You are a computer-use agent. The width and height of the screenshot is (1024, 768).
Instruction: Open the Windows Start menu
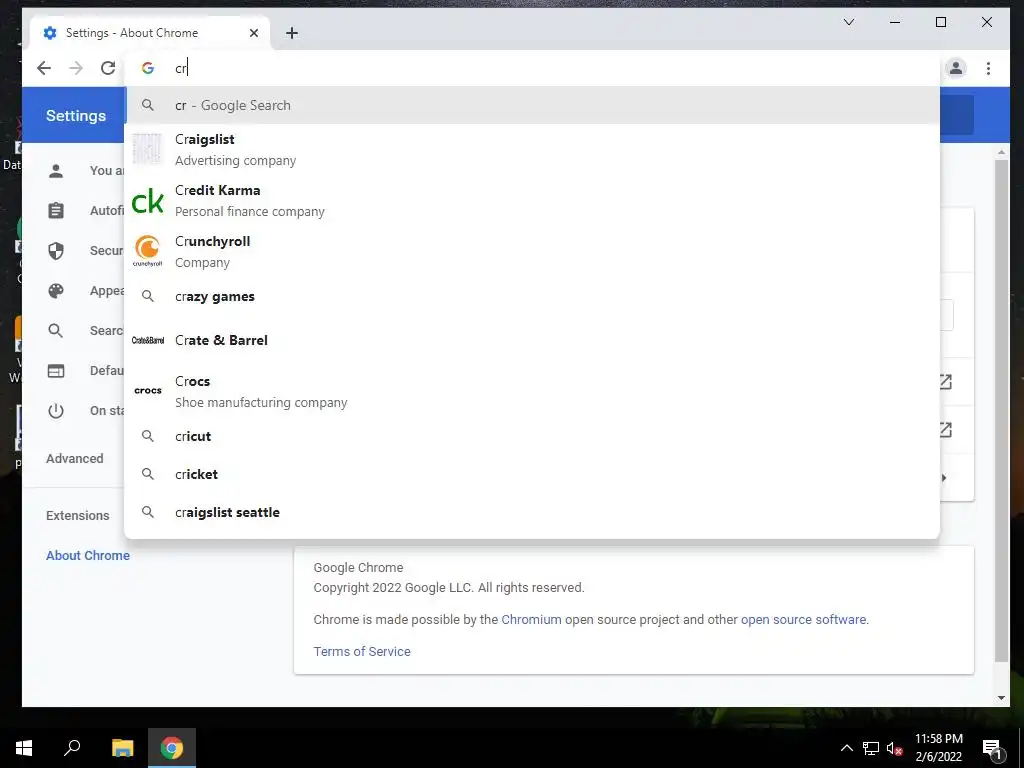point(24,748)
